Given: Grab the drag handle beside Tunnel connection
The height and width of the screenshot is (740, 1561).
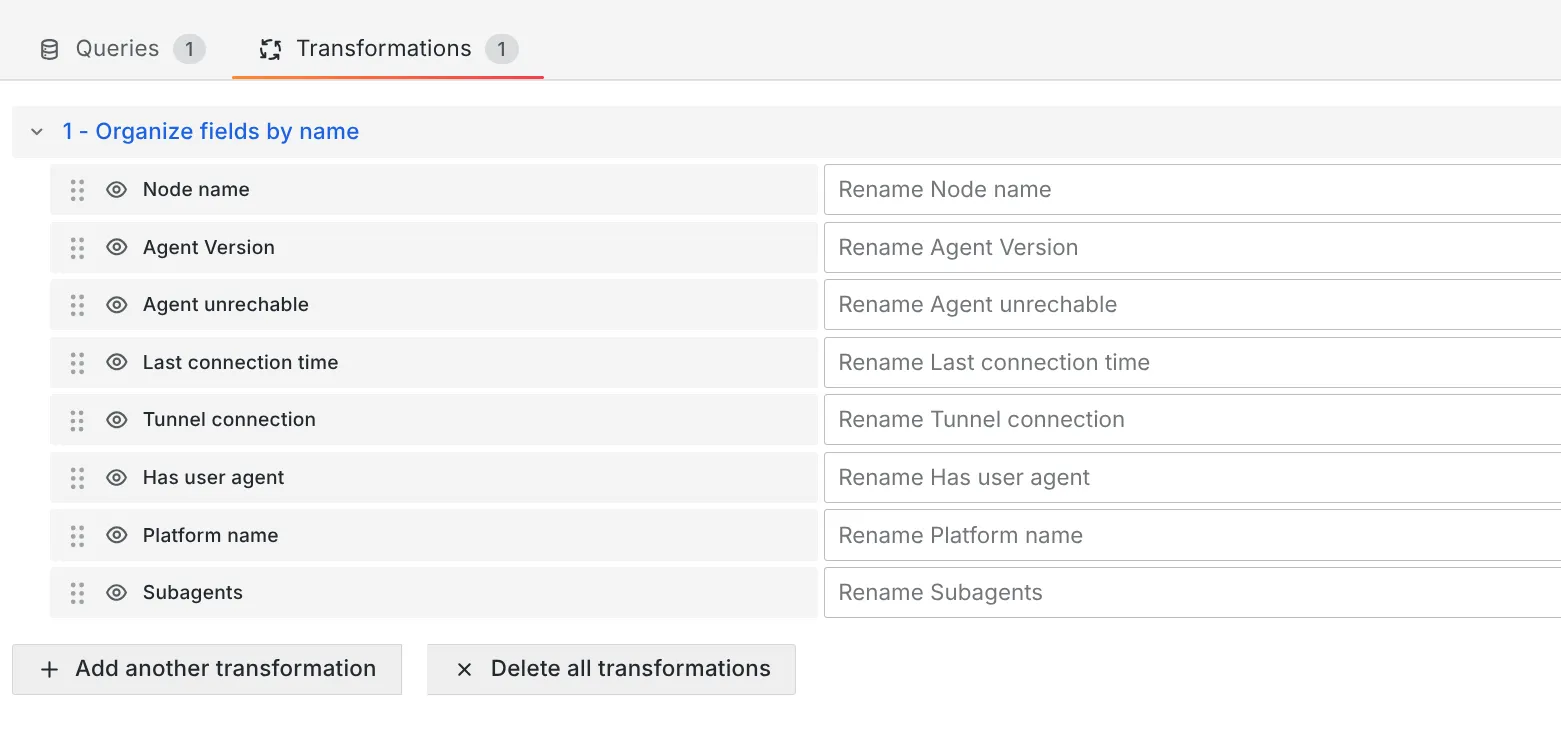Looking at the screenshot, I should point(77,420).
